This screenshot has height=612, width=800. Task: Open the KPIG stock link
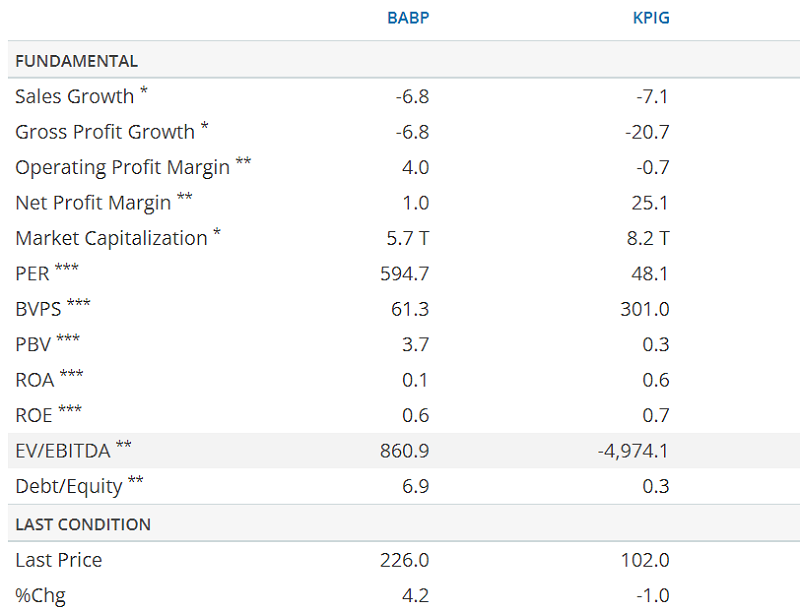pyautogui.click(x=650, y=18)
